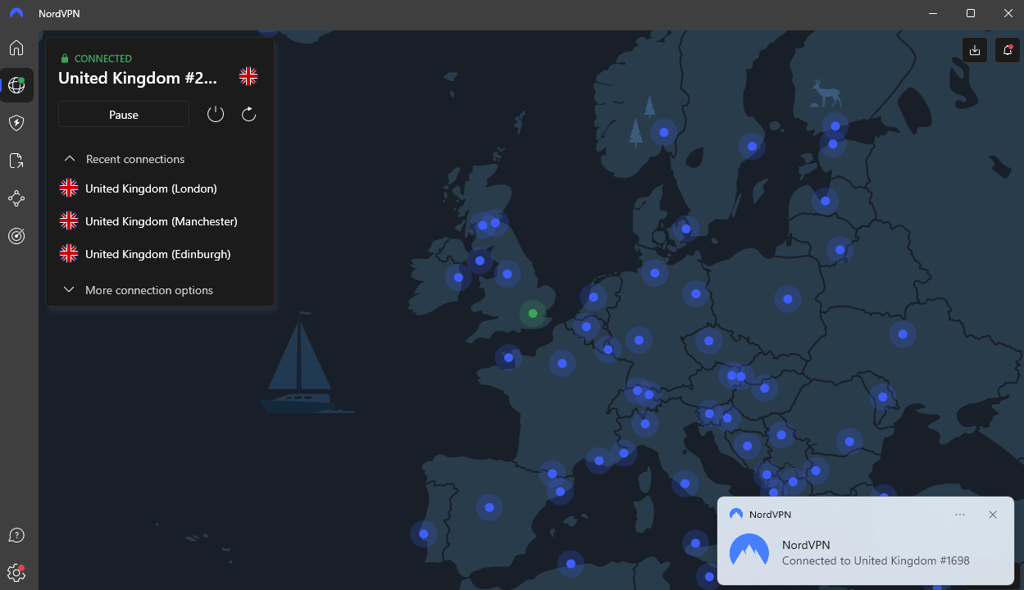Click the disconnect power icon
The image size is (1024, 590).
coord(216,114)
